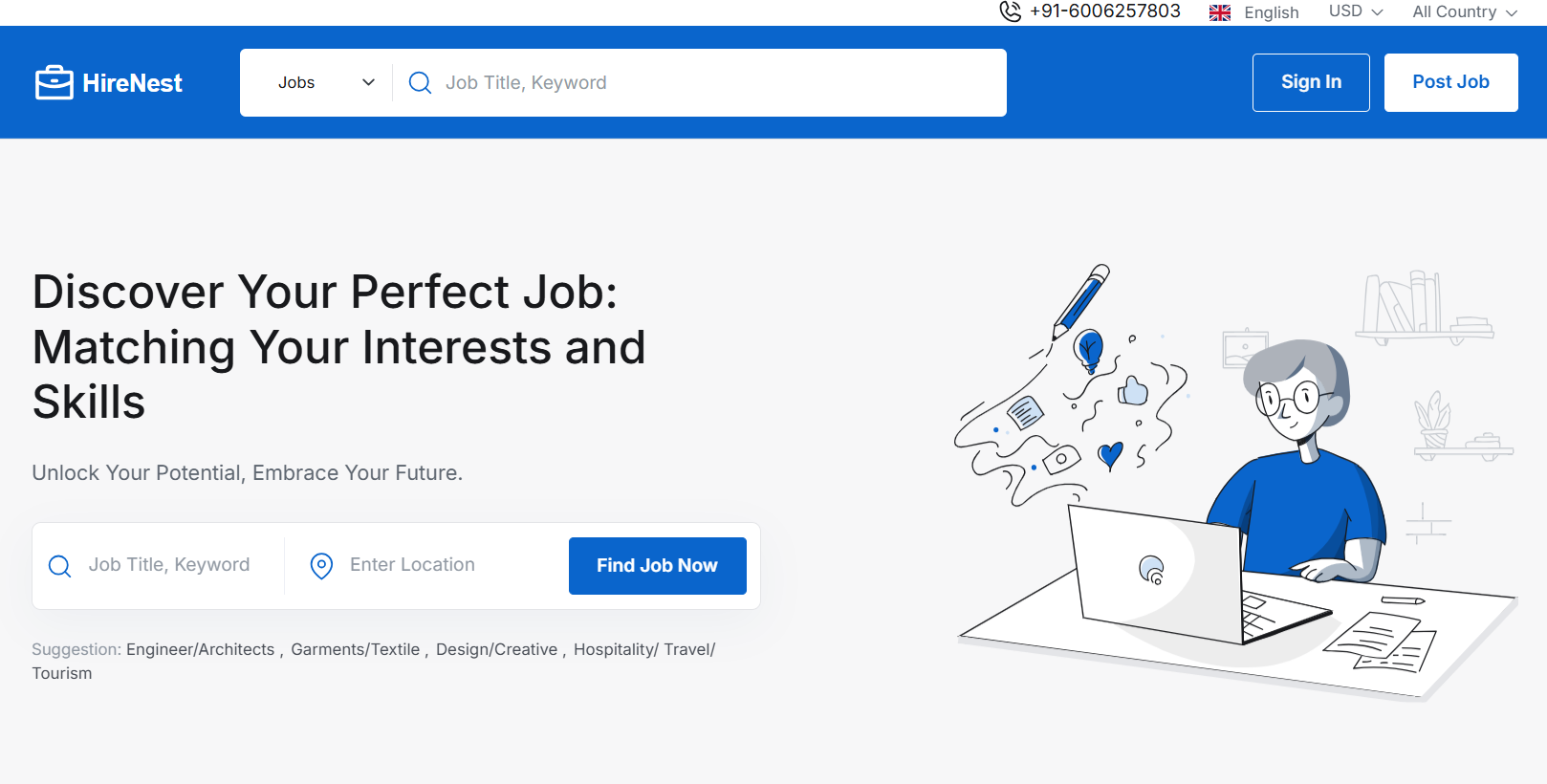
Task: Select the English language option
Action: (1272, 11)
